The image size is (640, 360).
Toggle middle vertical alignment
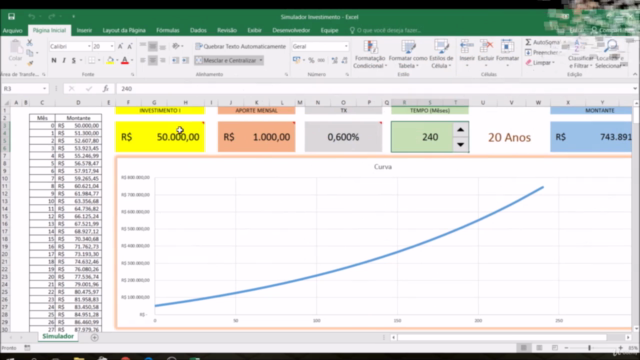(153, 46)
